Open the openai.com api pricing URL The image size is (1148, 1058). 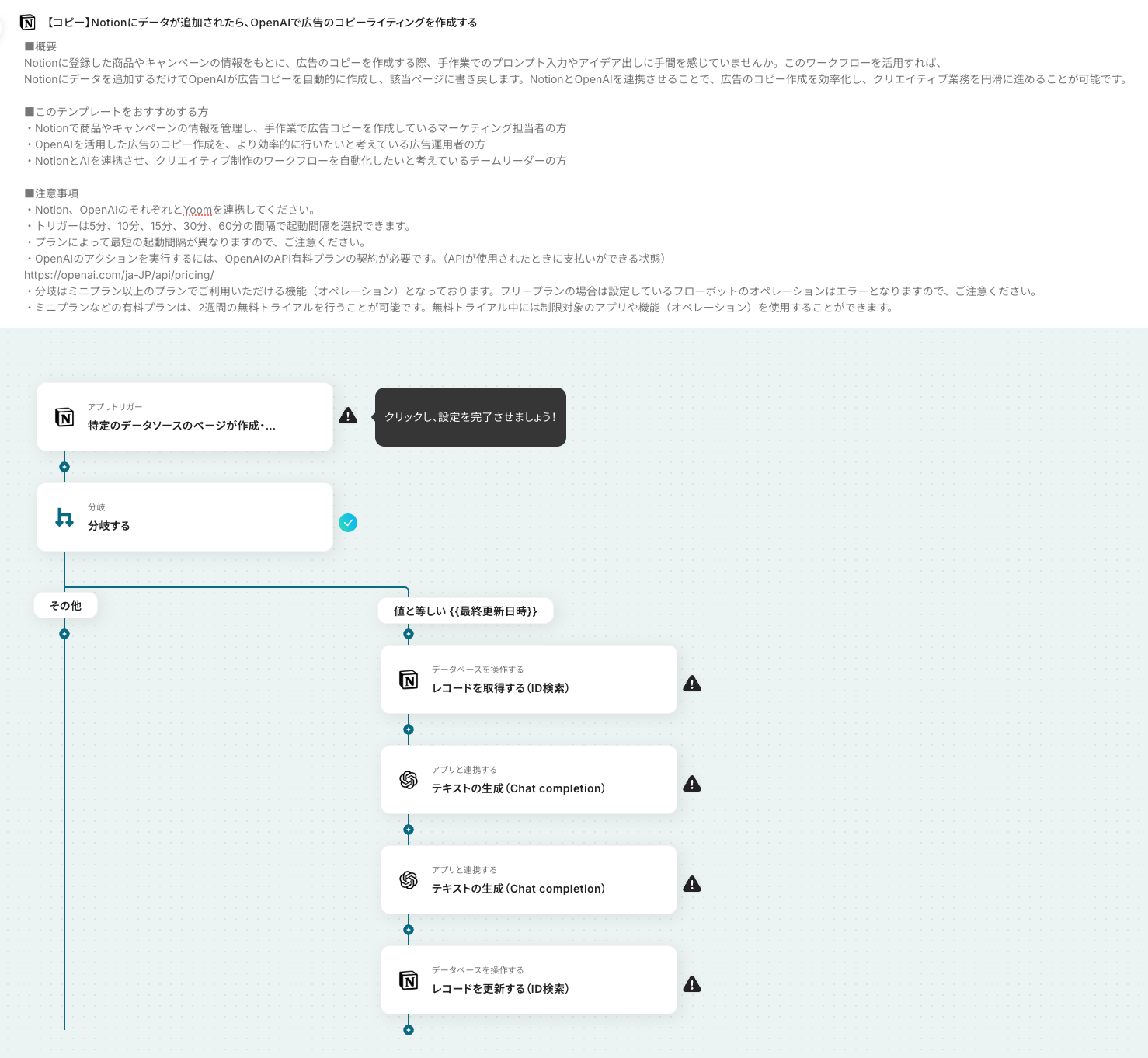pos(119,275)
